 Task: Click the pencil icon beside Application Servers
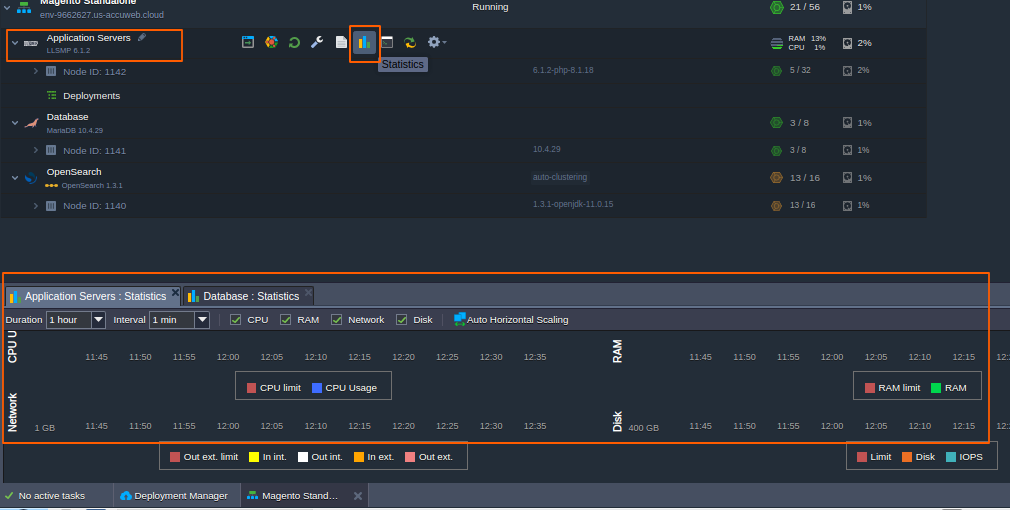point(142,37)
